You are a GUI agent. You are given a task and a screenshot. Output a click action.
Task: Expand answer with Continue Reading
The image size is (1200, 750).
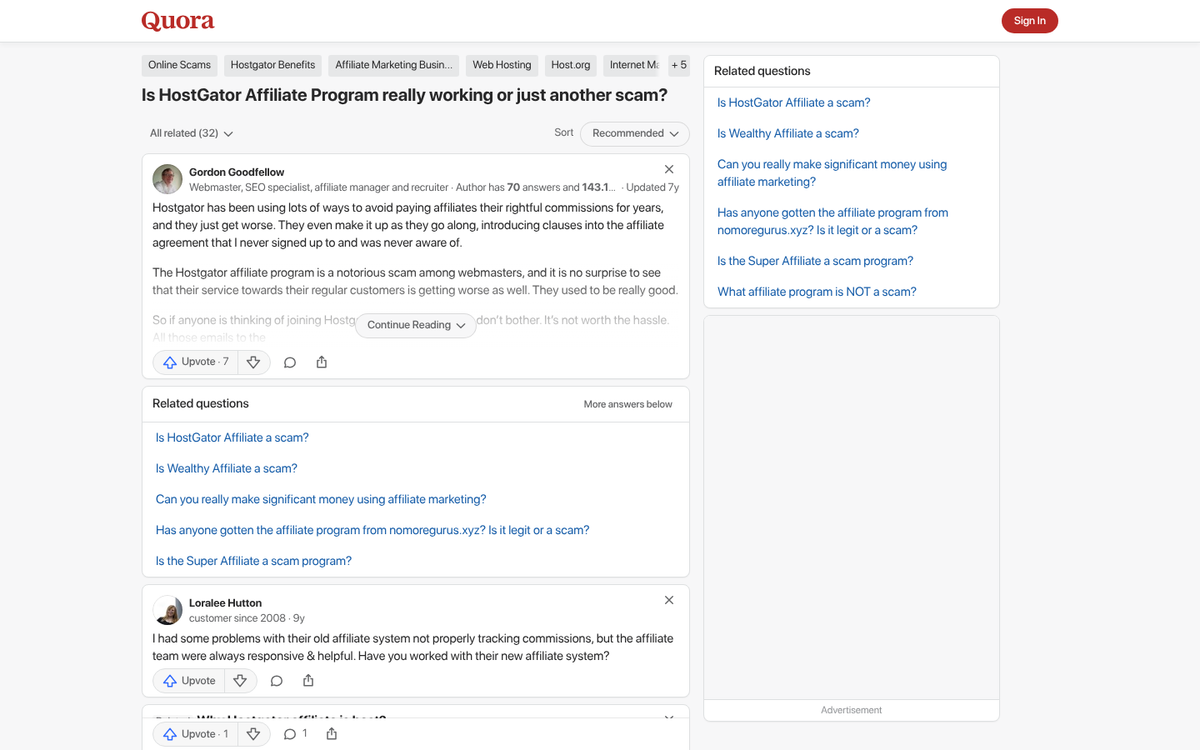pyautogui.click(x=415, y=325)
